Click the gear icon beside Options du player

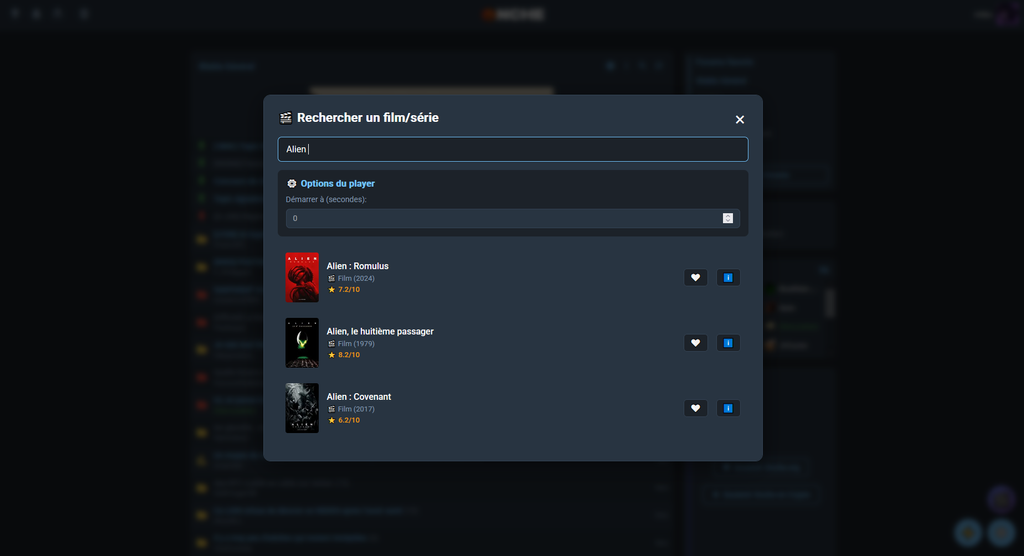click(292, 184)
